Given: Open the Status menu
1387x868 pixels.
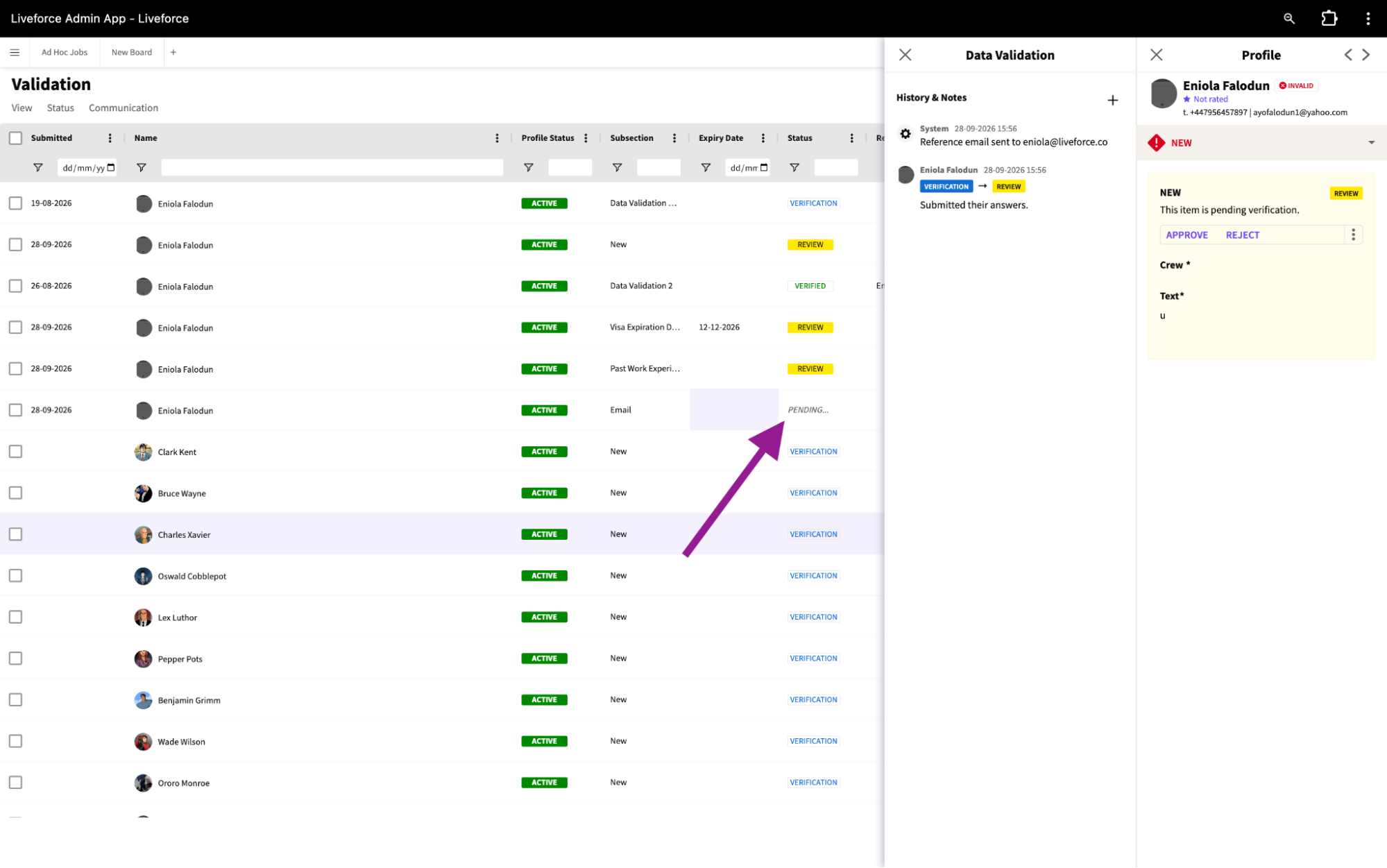Looking at the screenshot, I should click(60, 108).
